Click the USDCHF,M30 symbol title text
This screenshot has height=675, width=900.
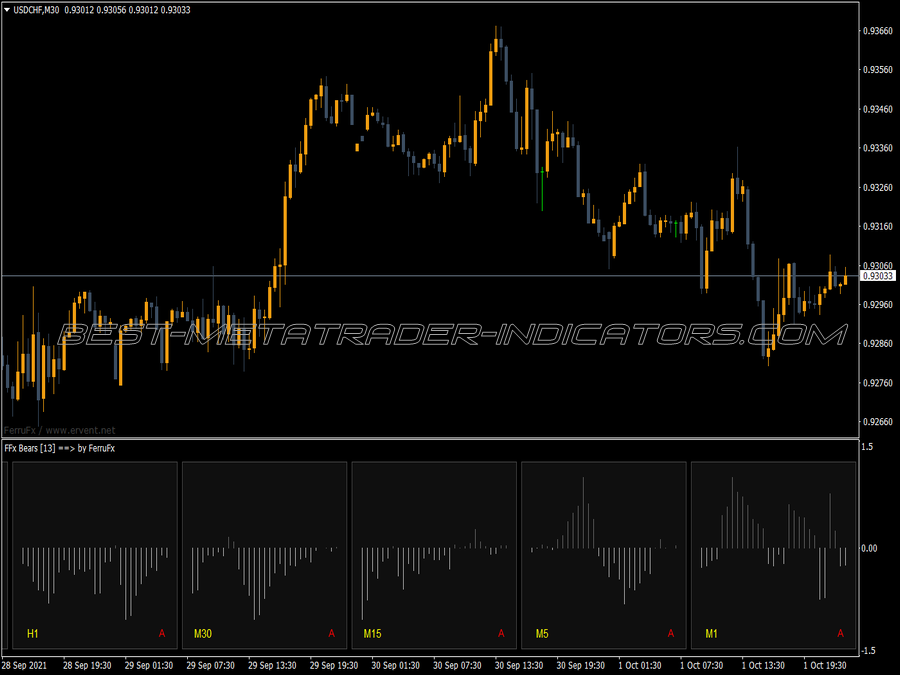36,10
